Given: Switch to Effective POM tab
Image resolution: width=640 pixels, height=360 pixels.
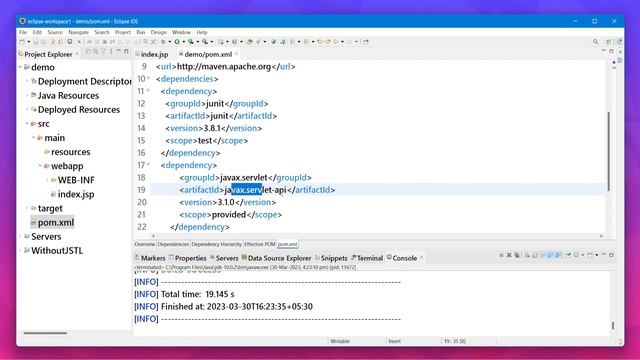Looking at the screenshot, I should coord(260,244).
